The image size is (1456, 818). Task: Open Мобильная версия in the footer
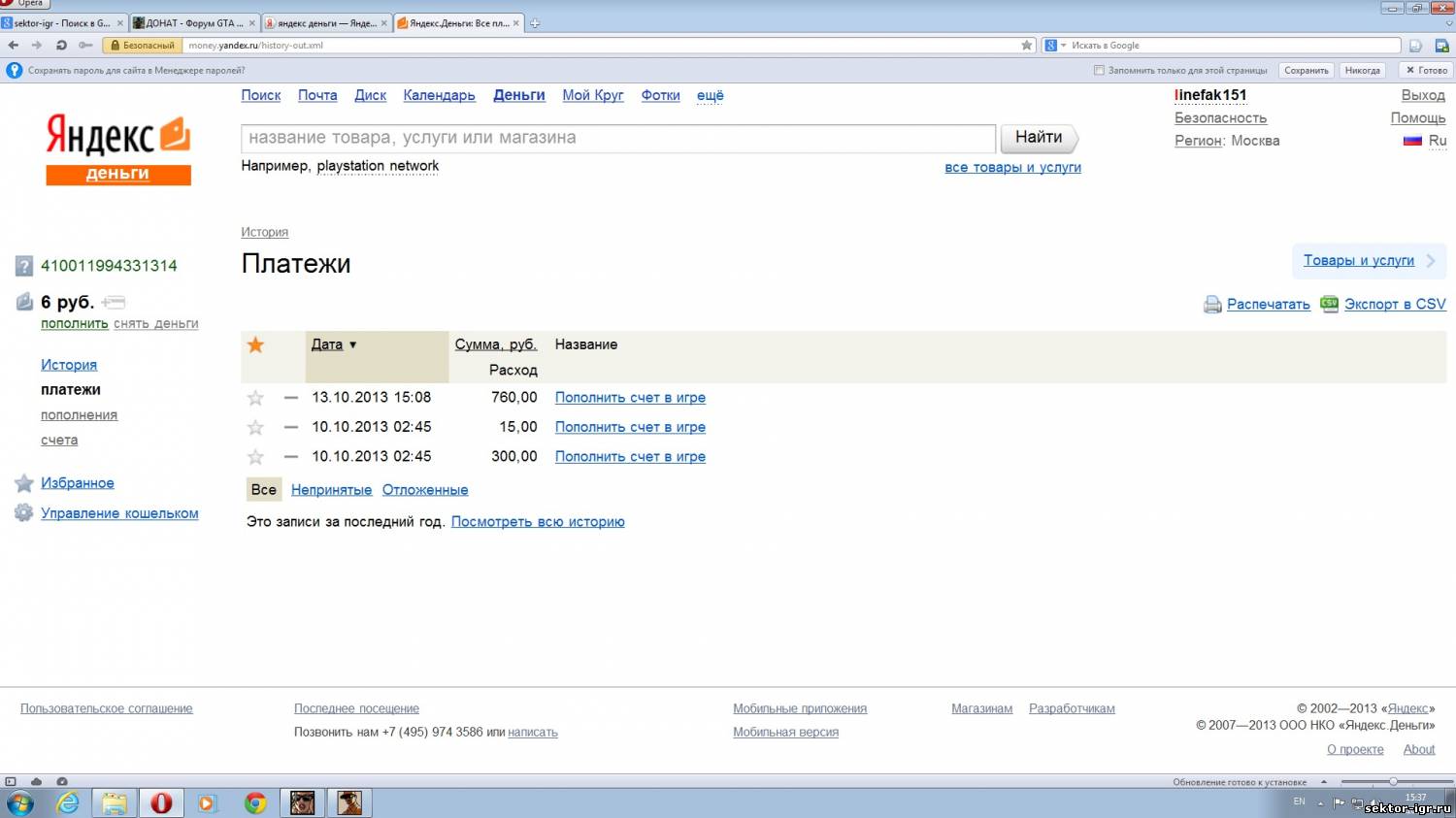[x=785, y=733]
